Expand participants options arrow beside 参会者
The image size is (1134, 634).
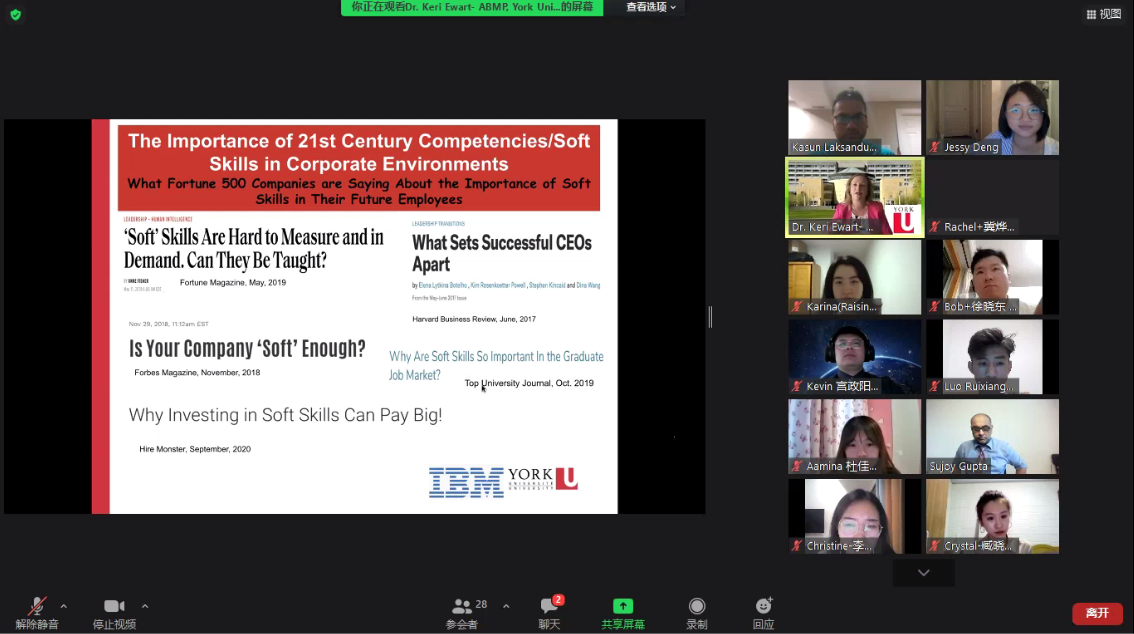click(506, 607)
